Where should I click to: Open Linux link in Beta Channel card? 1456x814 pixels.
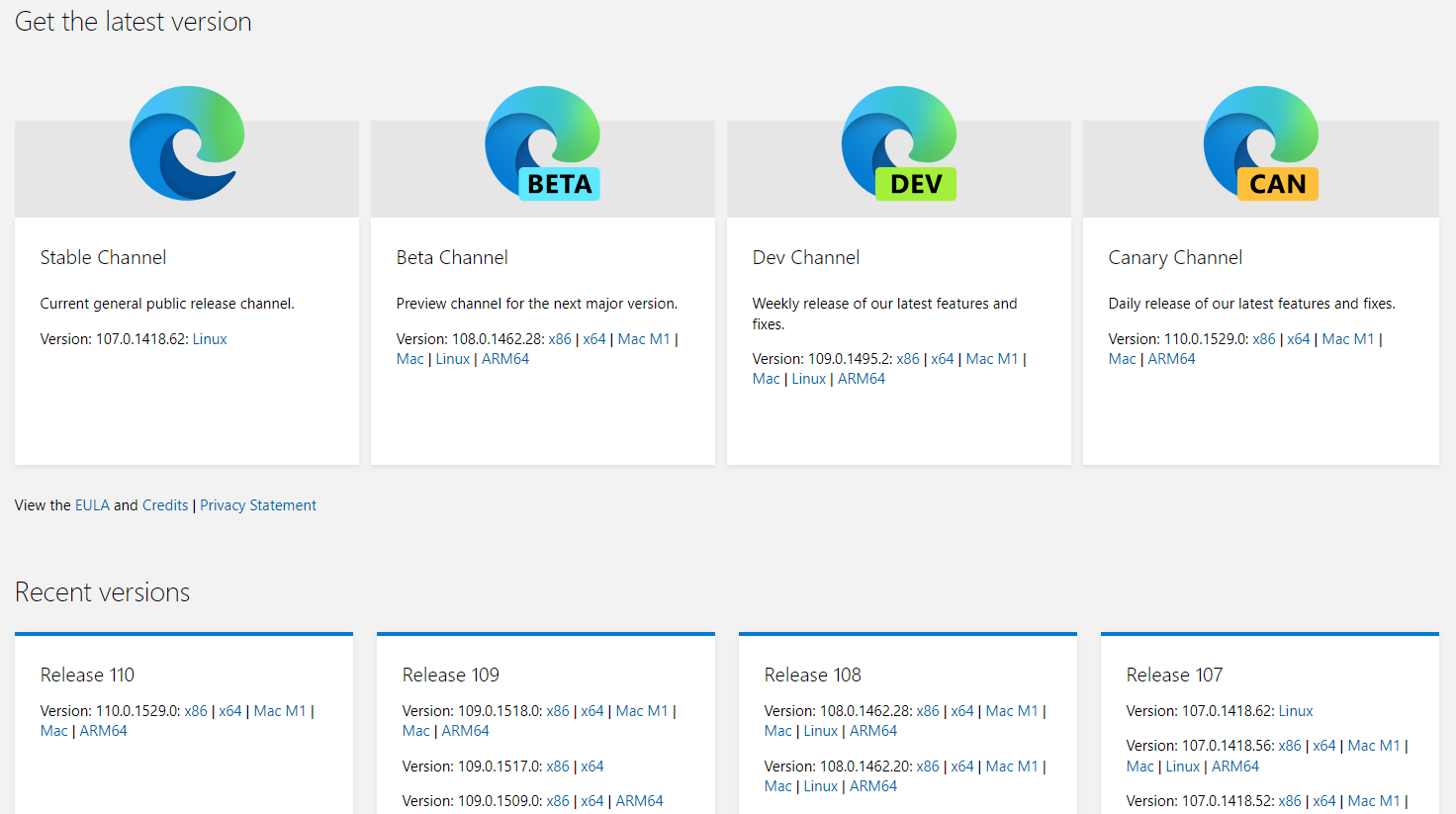(x=453, y=359)
